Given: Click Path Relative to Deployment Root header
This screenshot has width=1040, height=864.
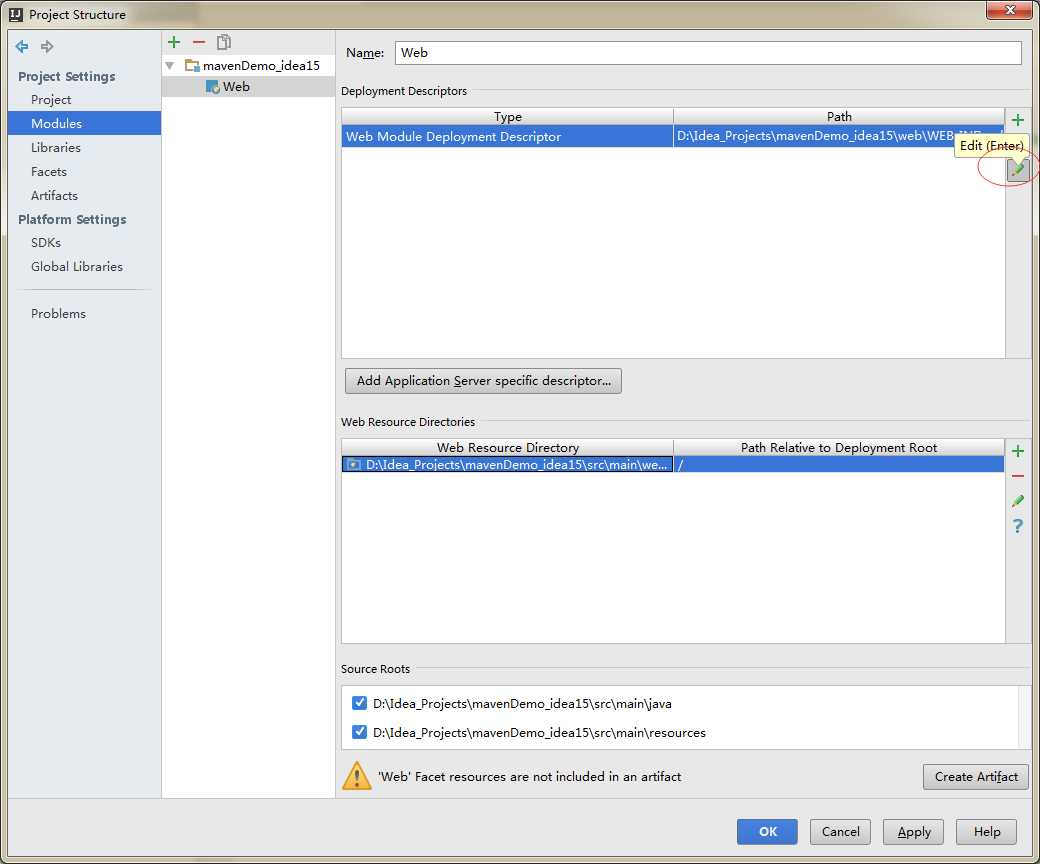Looking at the screenshot, I should tap(839, 448).
